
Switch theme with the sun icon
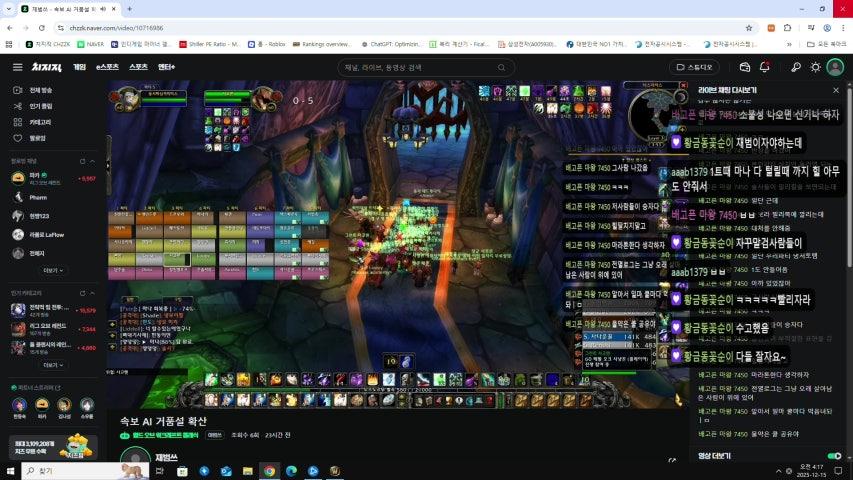[815, 67]
